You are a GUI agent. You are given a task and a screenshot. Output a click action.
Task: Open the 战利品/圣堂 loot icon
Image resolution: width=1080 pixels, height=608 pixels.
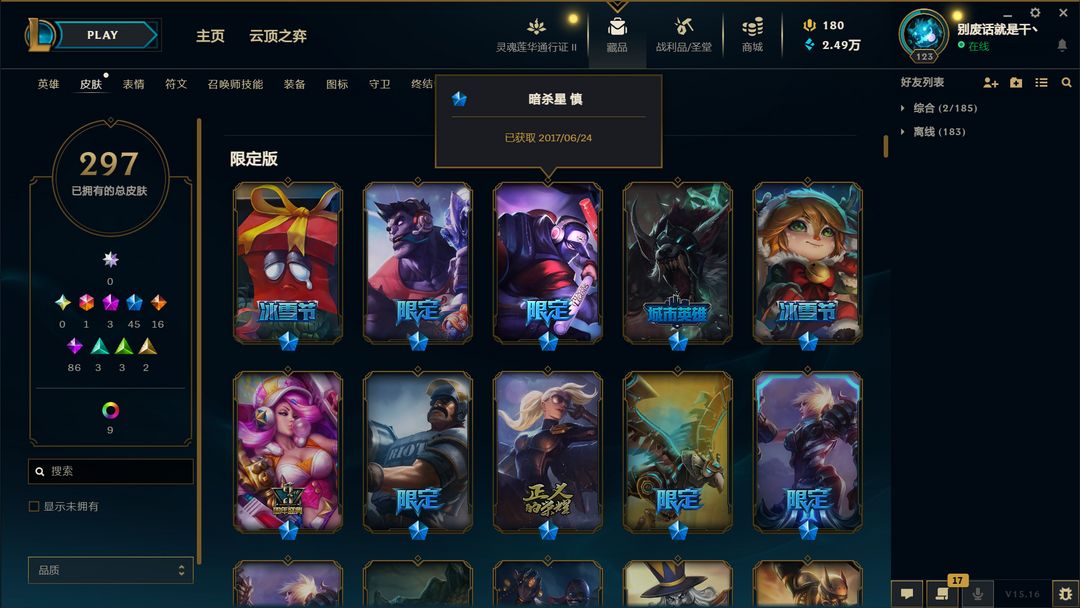tap(683, 28)
